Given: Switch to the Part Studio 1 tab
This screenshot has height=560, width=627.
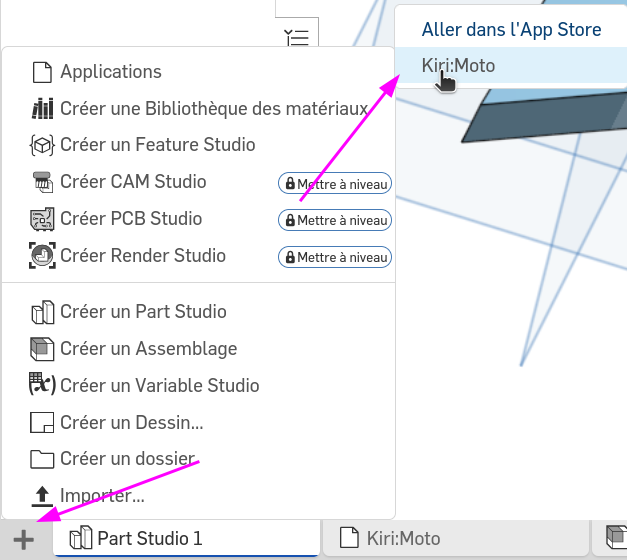Looking at the screenshot, I should point(186,538).
